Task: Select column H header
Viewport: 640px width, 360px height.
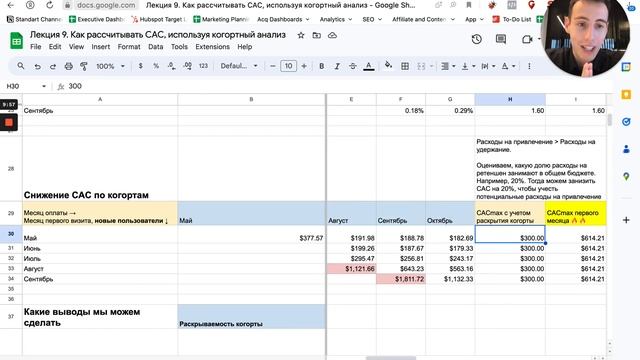Action: 510,99
